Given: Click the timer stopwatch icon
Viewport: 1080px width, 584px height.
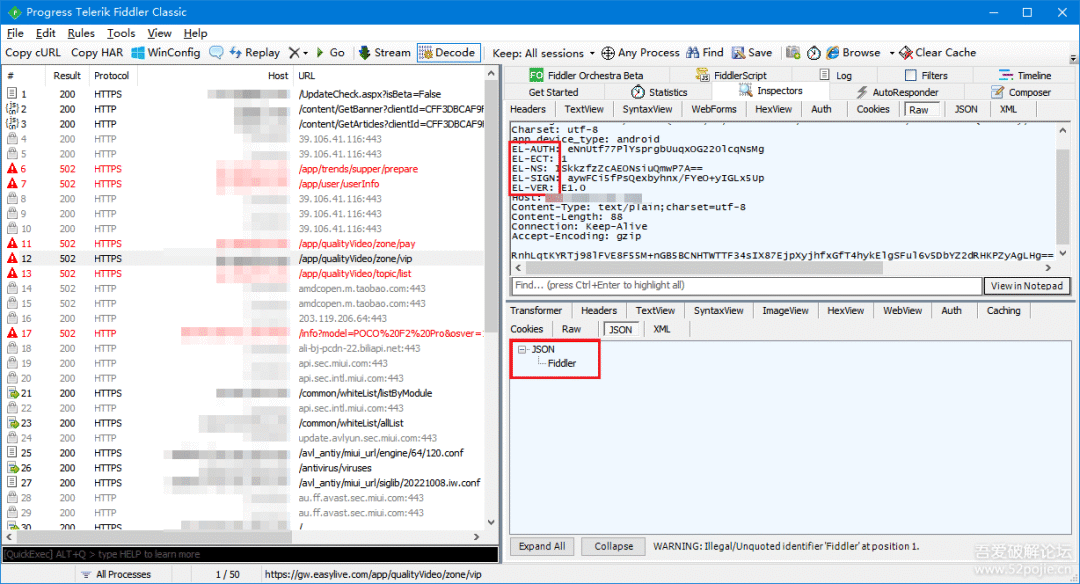Looking at the screenshot, I should [813, 52].
